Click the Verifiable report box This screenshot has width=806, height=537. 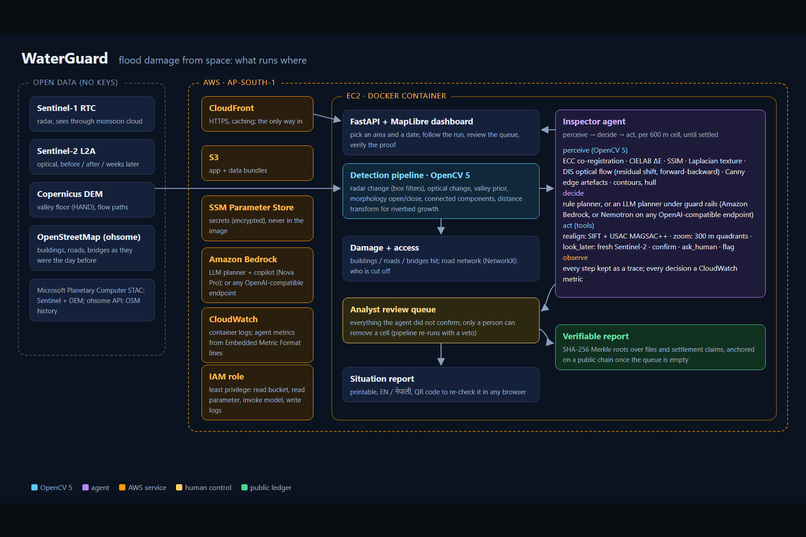pos(660,347)
